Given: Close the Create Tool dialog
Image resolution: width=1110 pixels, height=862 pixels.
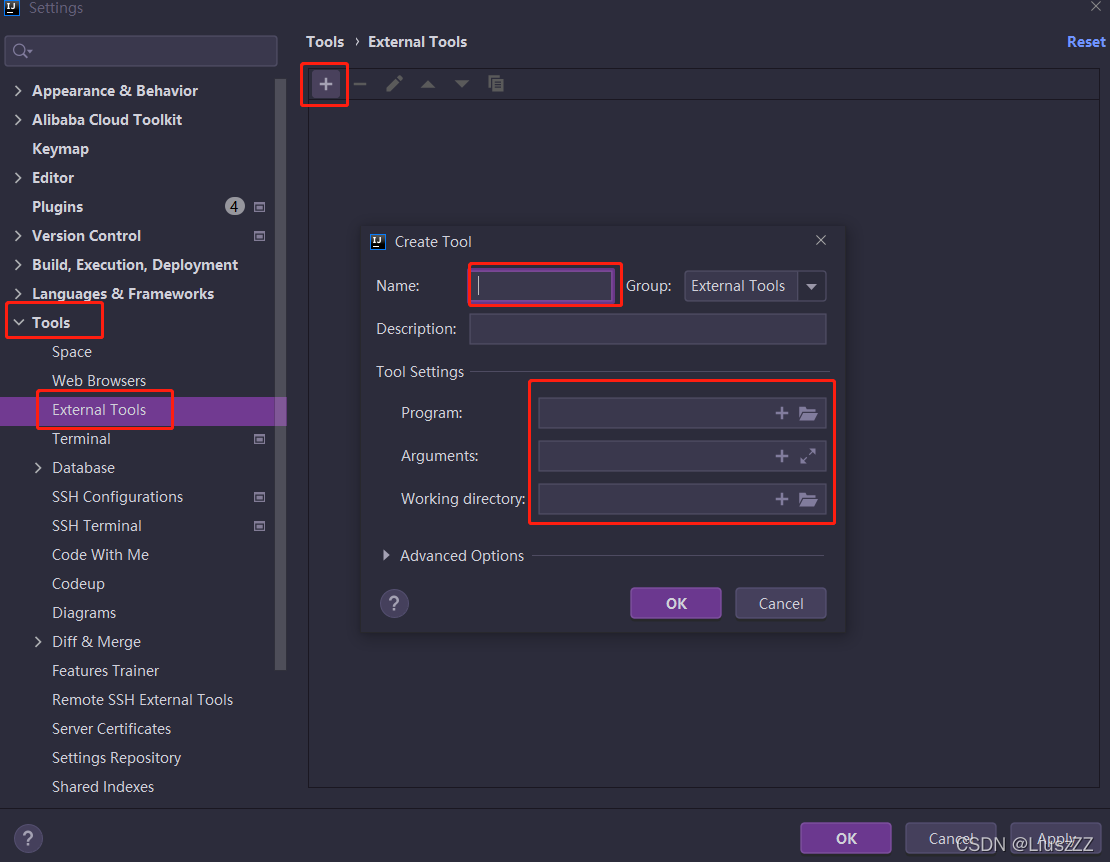Looking at the screenshot, I should coord(820,241).
